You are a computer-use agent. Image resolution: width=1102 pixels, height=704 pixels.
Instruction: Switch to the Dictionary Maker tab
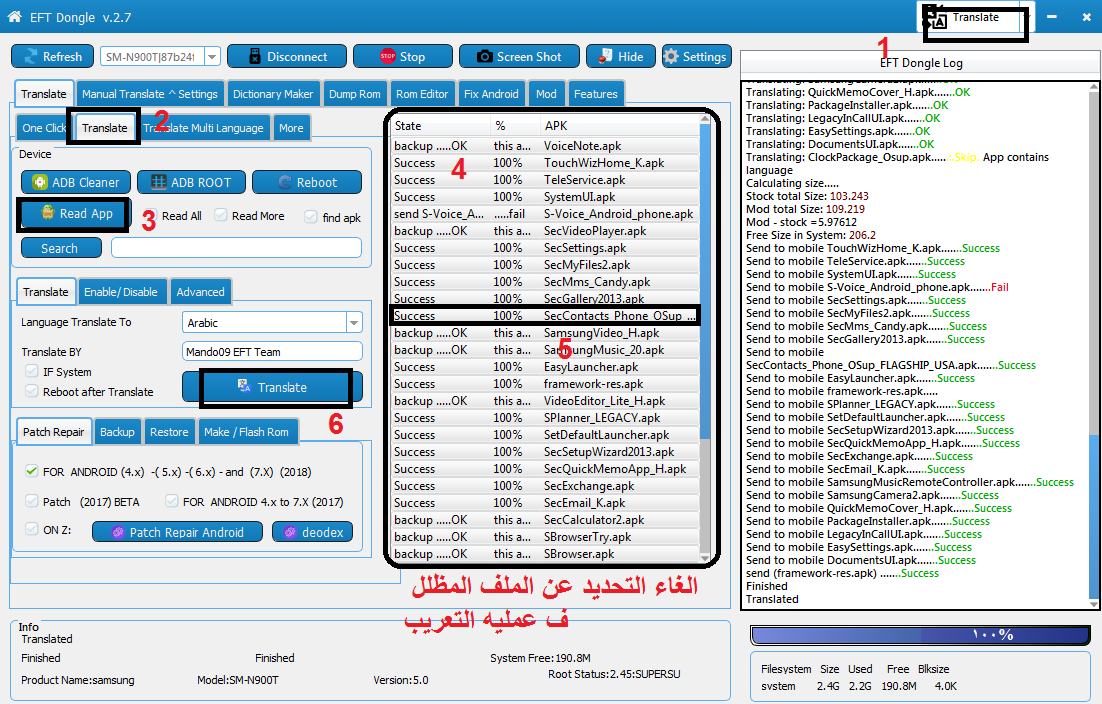(x=273, y=93)
